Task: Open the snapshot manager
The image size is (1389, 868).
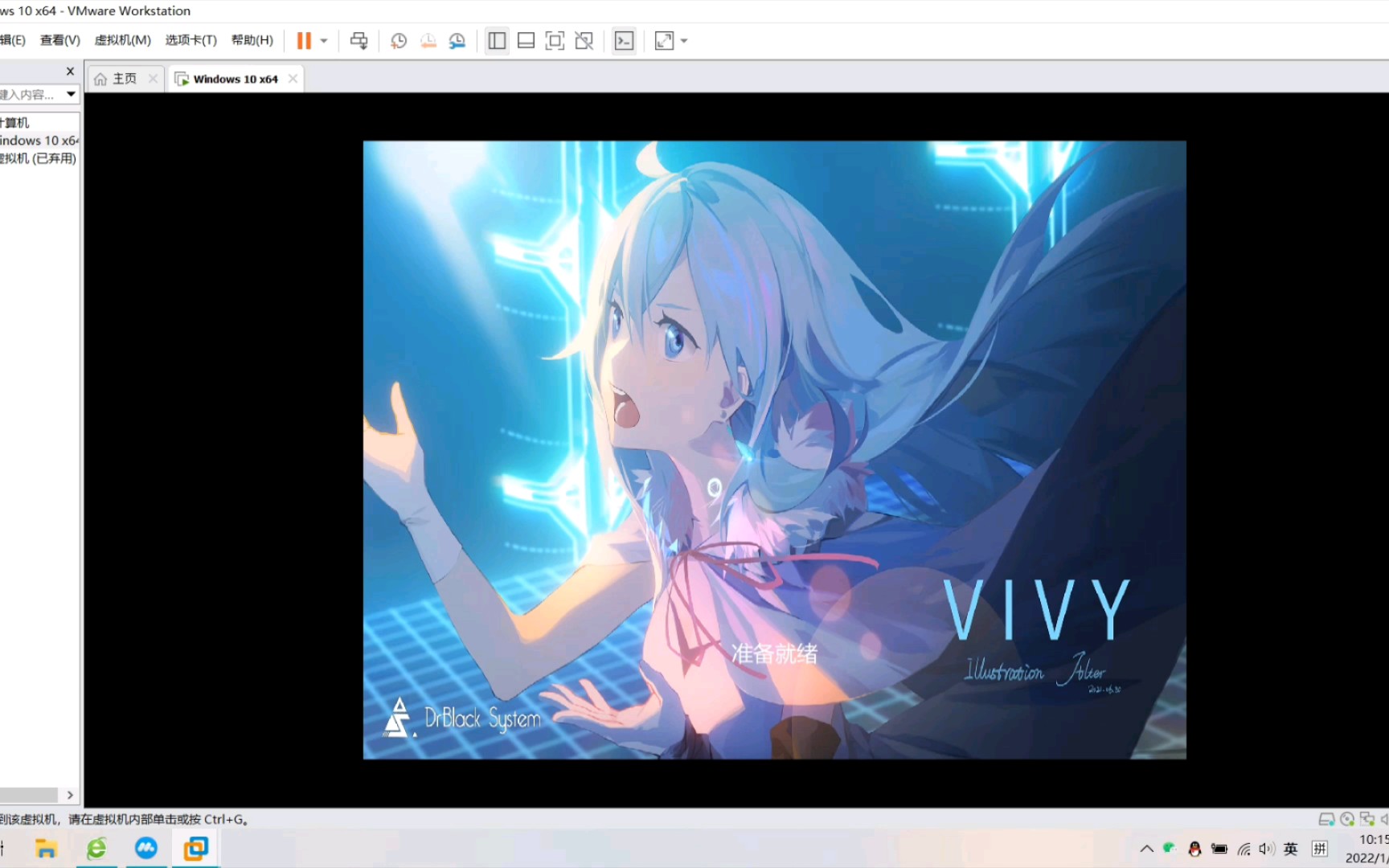Action: (x=457, y=41)
